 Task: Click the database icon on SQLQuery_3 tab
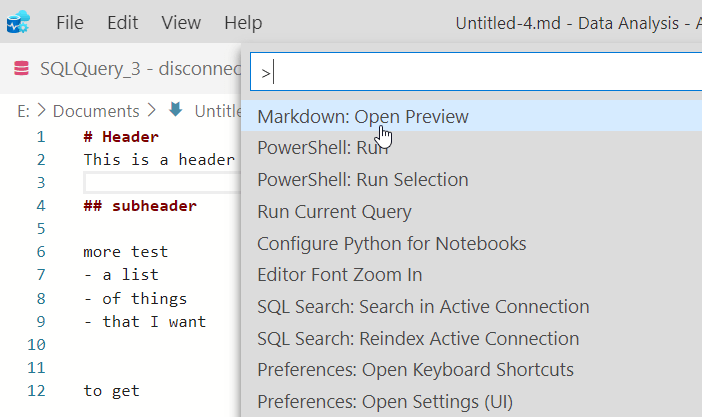21,69
